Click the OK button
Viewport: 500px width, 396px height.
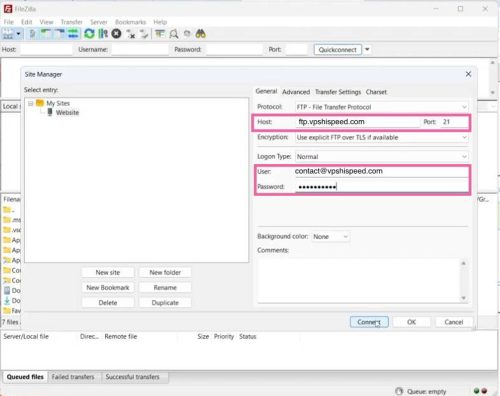tap(411, 322)
